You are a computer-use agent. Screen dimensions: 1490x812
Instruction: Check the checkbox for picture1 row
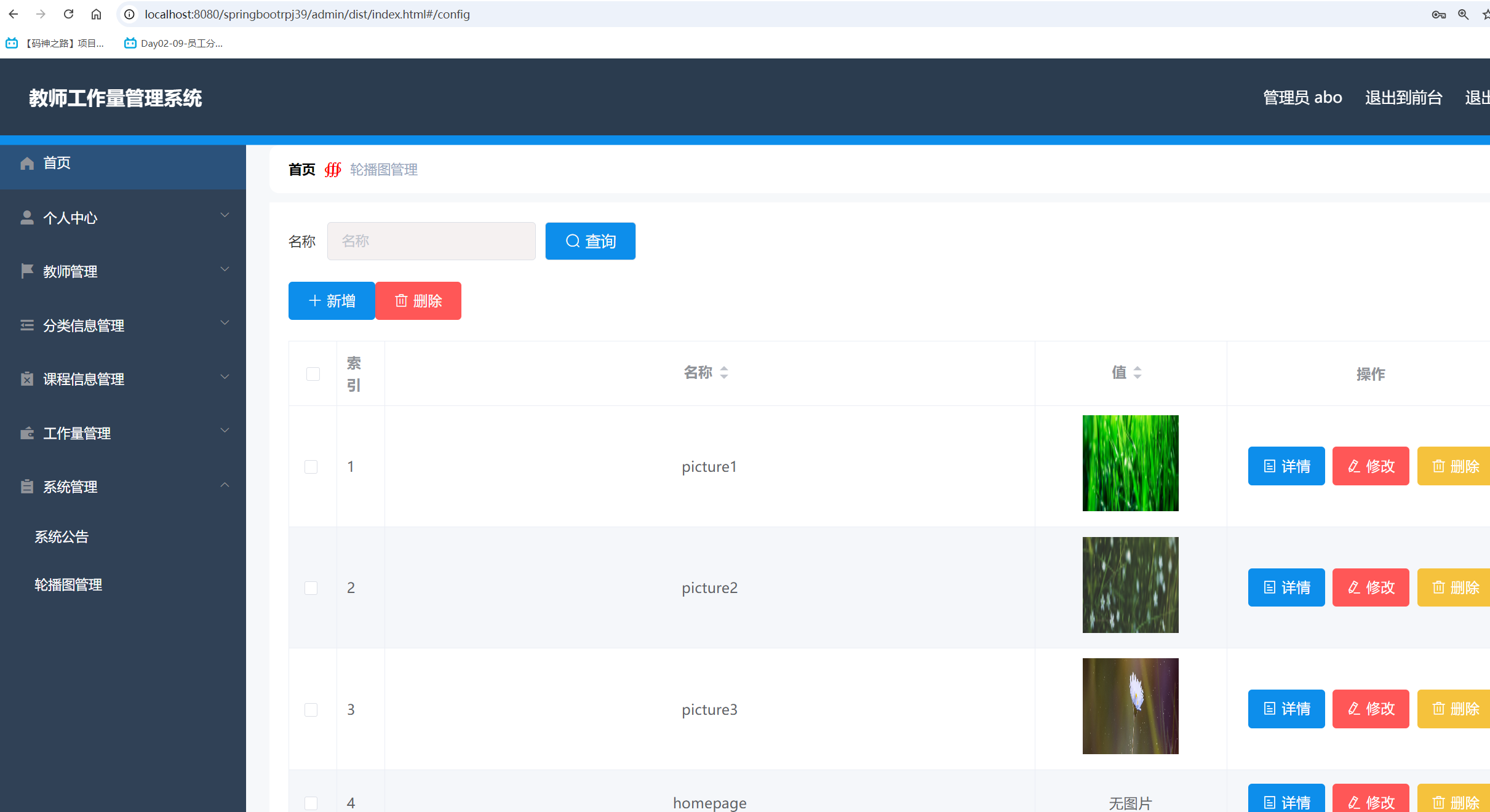point(311,467)
